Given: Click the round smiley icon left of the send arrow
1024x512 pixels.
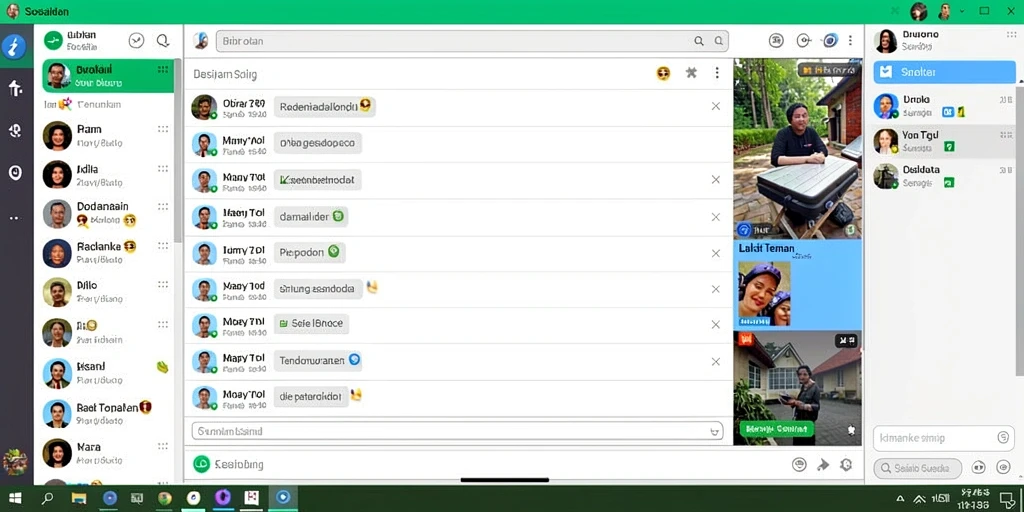Looking at the screenshot, I should pyautogui.click(x=799, y=464).
